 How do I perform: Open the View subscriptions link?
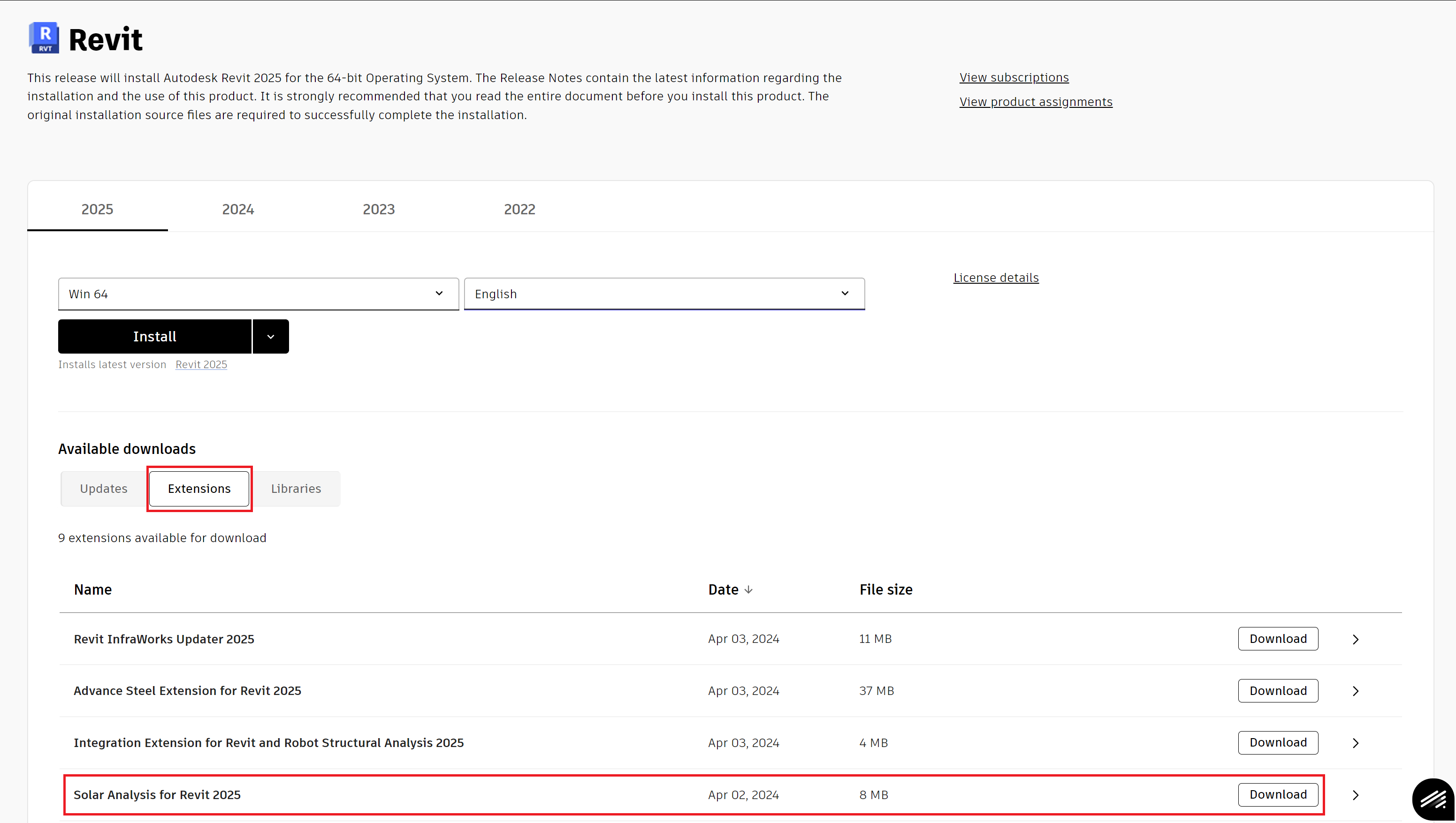[1013, 77]
